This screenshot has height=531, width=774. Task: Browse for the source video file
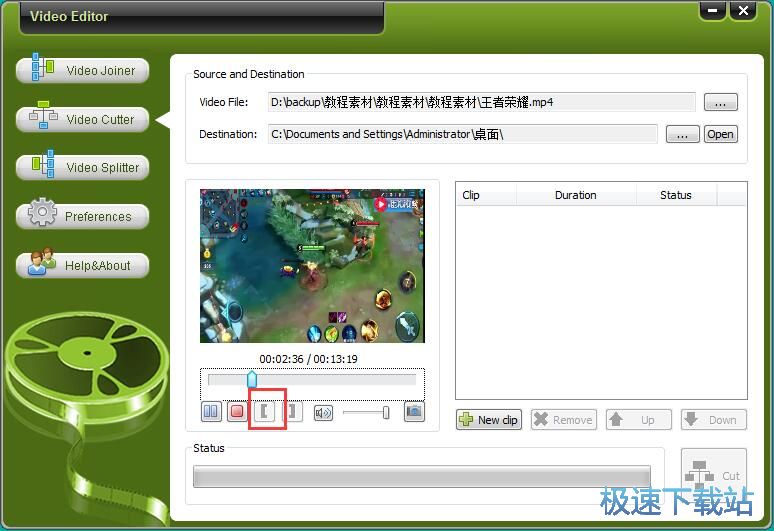(720, 102)
